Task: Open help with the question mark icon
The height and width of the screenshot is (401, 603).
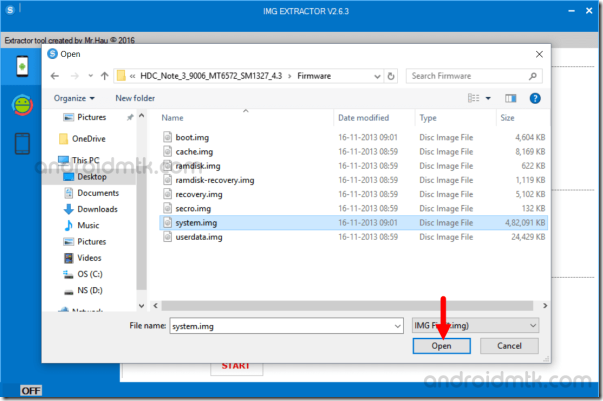Action: [x=535, y=98]
